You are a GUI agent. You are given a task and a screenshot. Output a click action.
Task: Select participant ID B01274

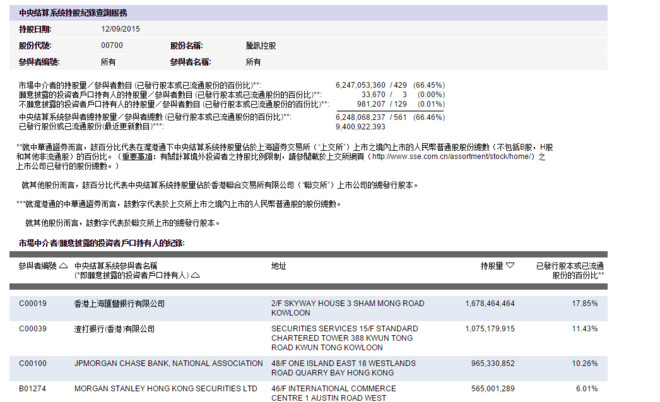pos(33,388)
